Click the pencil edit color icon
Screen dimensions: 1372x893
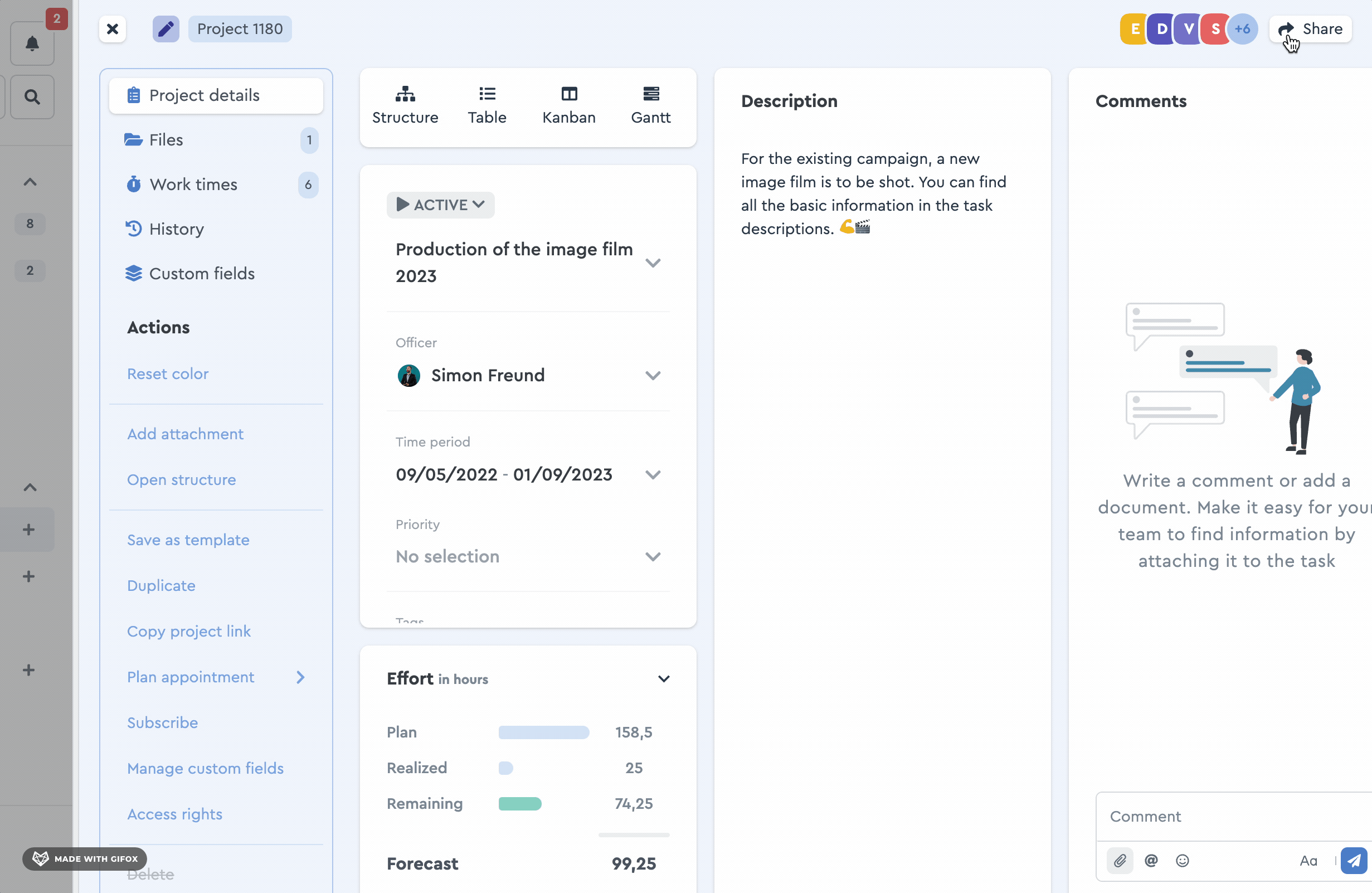166,29
